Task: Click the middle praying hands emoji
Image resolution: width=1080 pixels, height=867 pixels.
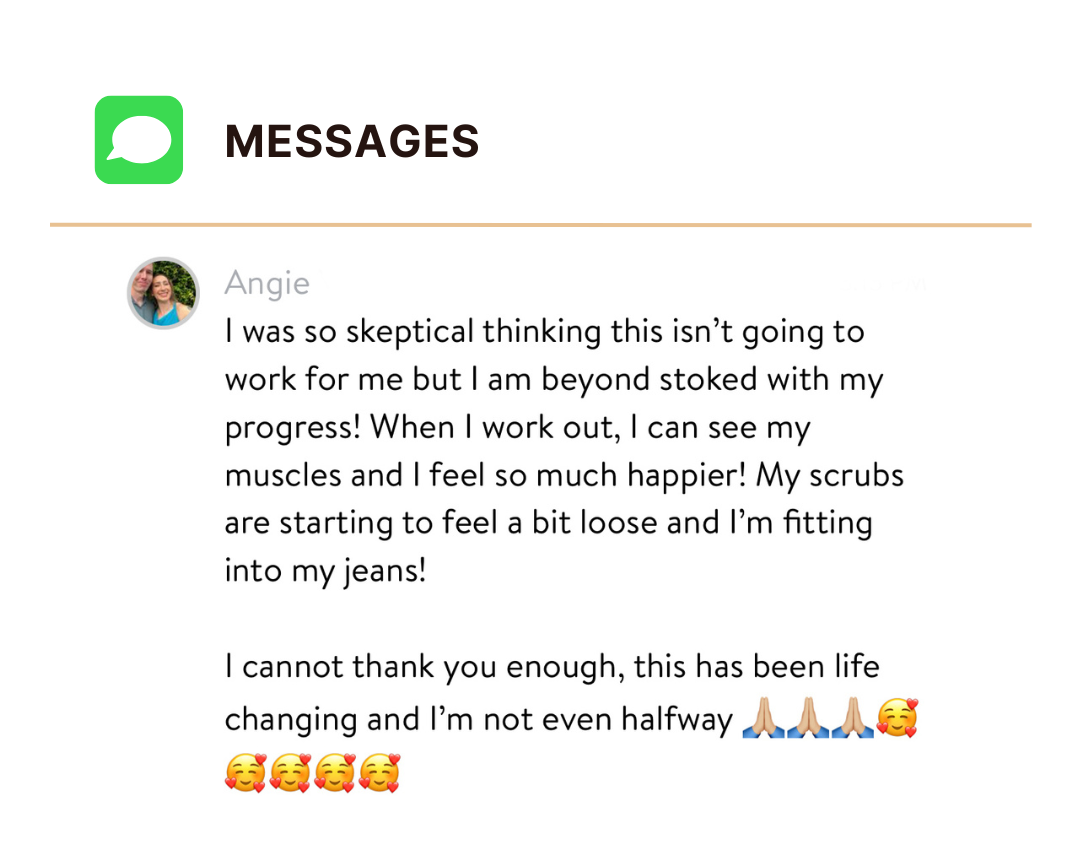Action: point(807,719)
